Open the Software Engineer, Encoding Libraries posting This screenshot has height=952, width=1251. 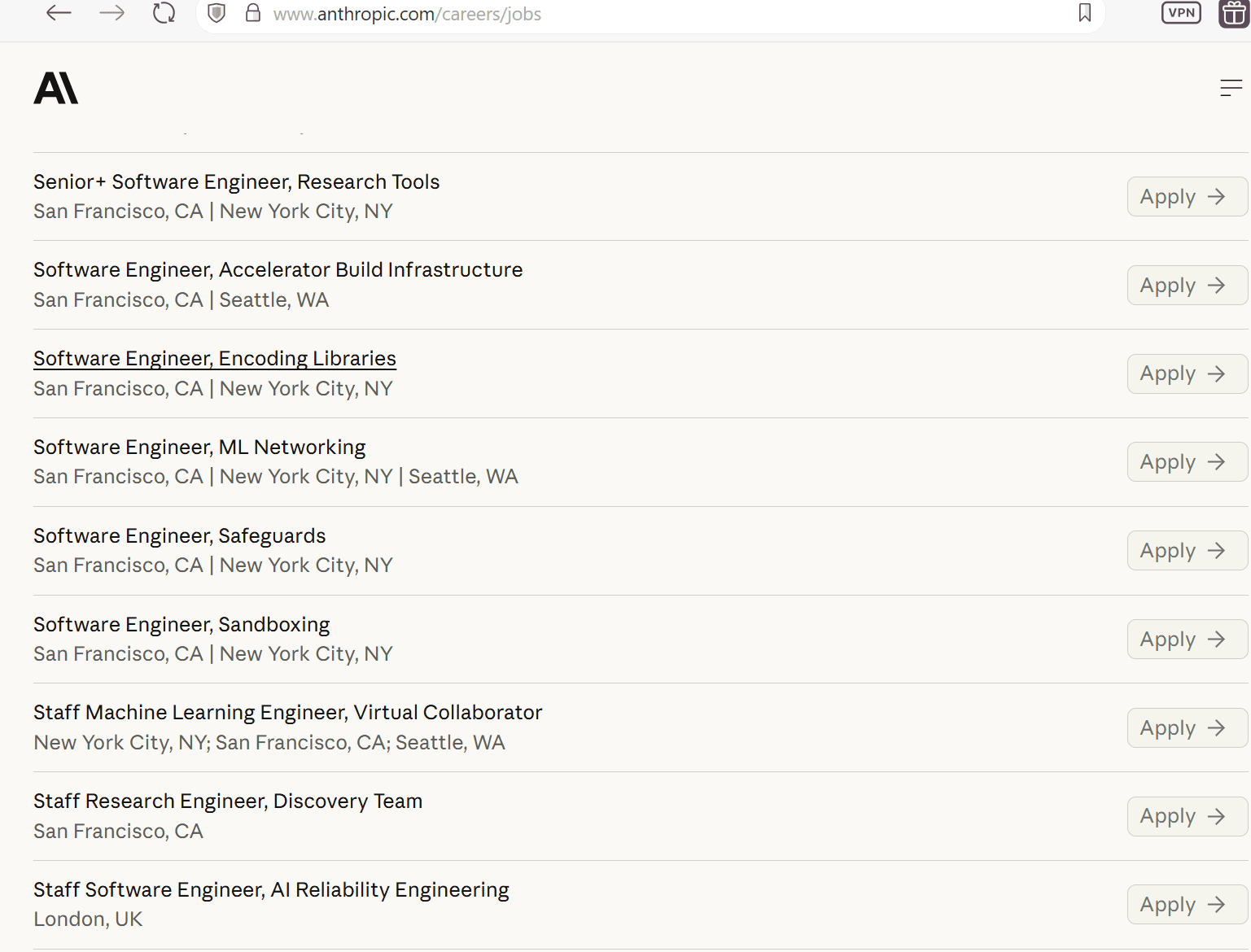click(214, 358)
